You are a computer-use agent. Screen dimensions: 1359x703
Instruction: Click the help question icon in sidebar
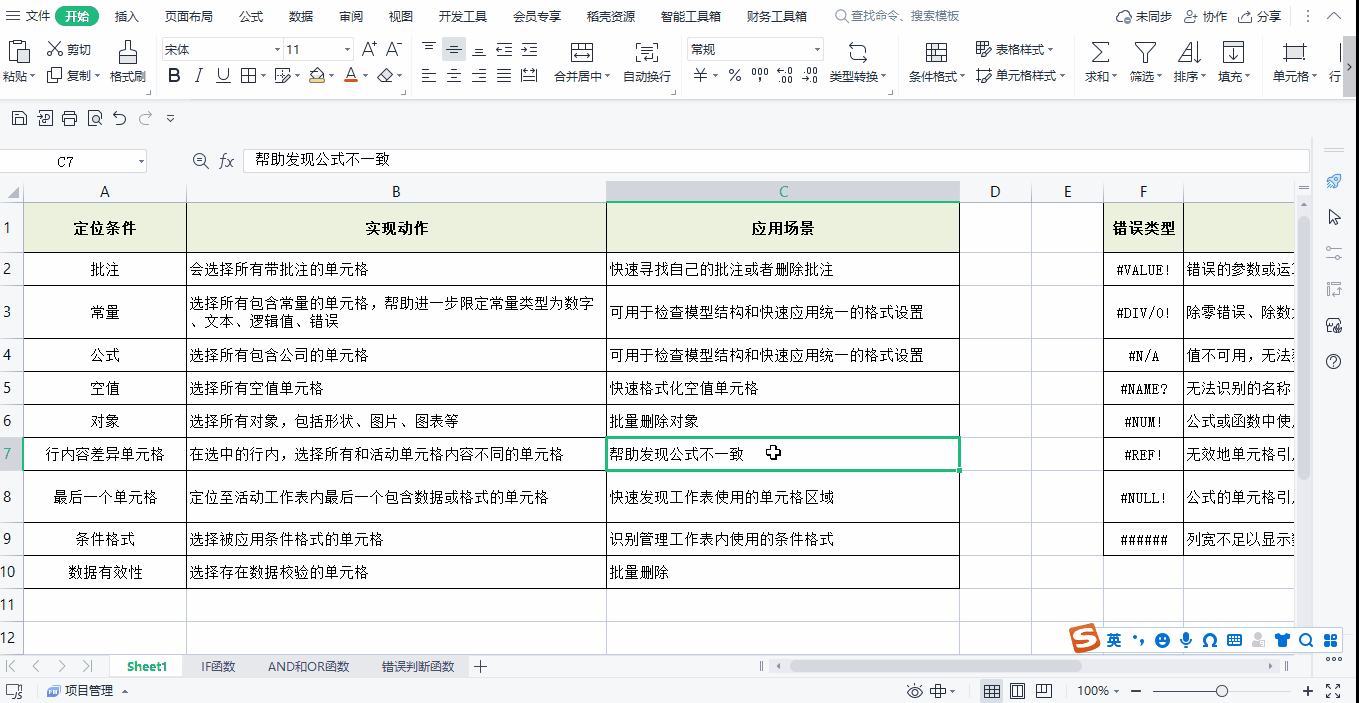[x=1333, y=361]
